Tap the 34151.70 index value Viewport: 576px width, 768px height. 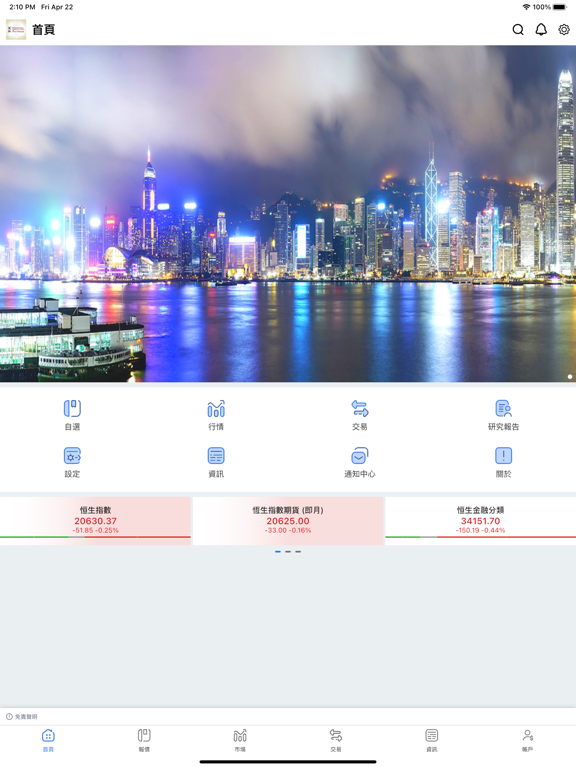[480, 521]
